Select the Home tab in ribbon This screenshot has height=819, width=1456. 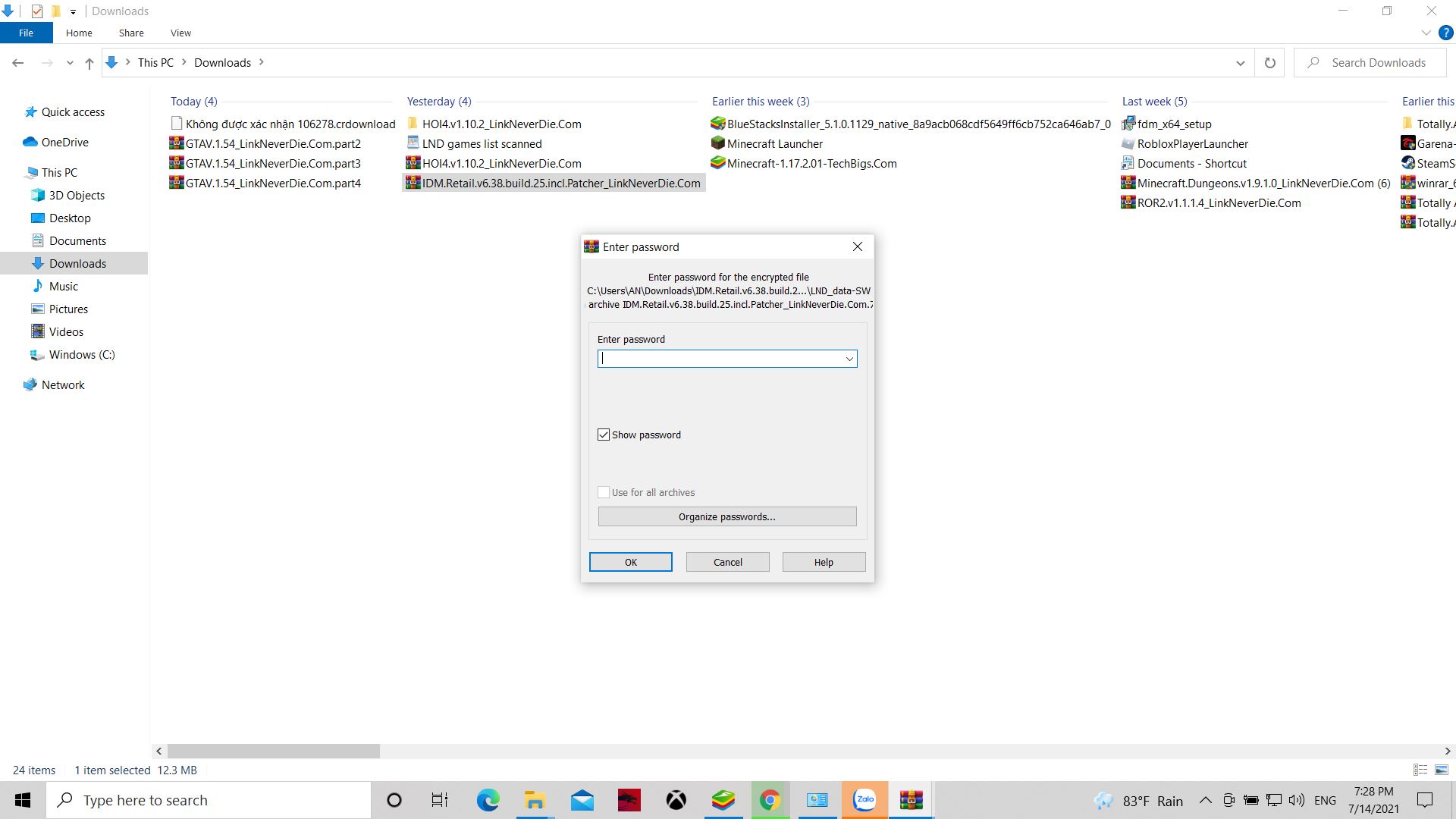(78, 33)
